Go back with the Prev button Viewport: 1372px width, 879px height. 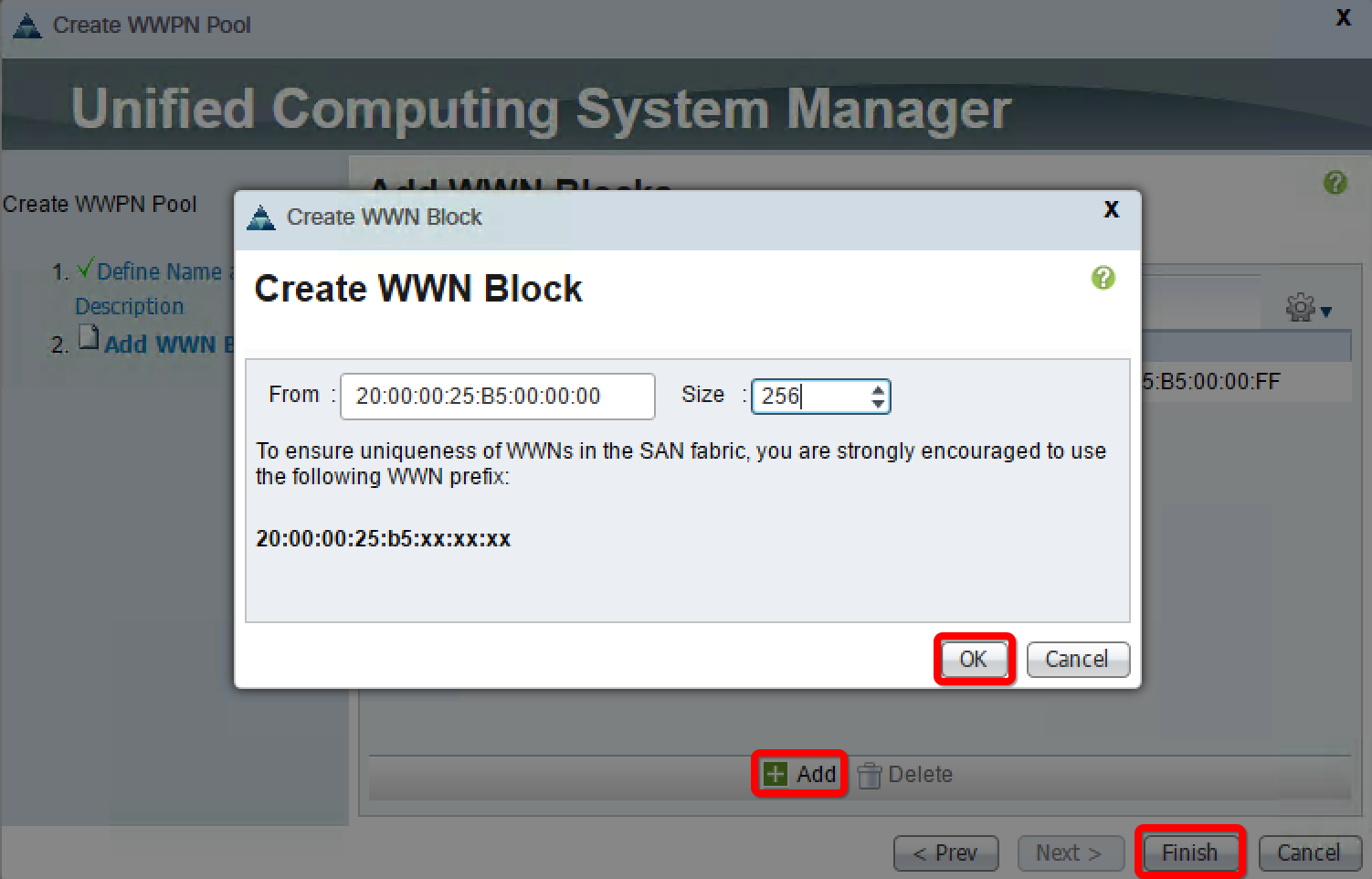[x=945, y=853]
